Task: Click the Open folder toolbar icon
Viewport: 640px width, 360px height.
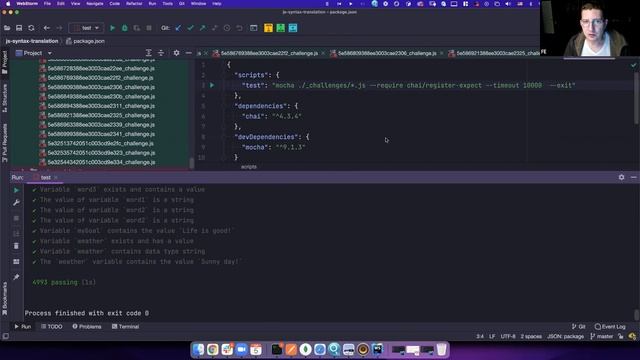Action: 7,28
